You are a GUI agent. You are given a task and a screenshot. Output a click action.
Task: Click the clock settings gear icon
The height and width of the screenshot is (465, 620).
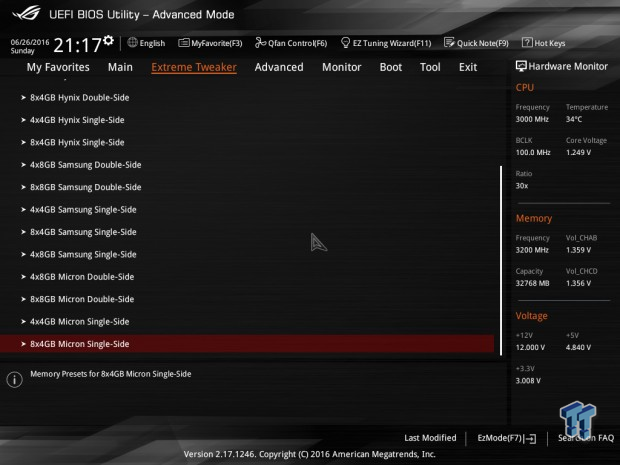point(108,40)
